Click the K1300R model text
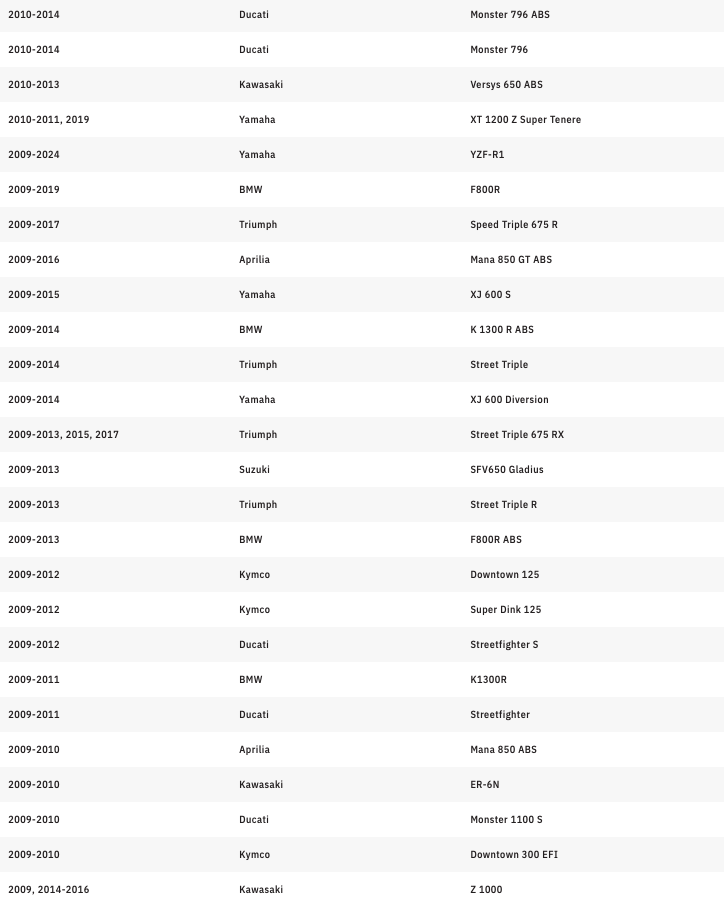This screenshot has width=724, height=902. pyautogui.click(x=488, y=680)
